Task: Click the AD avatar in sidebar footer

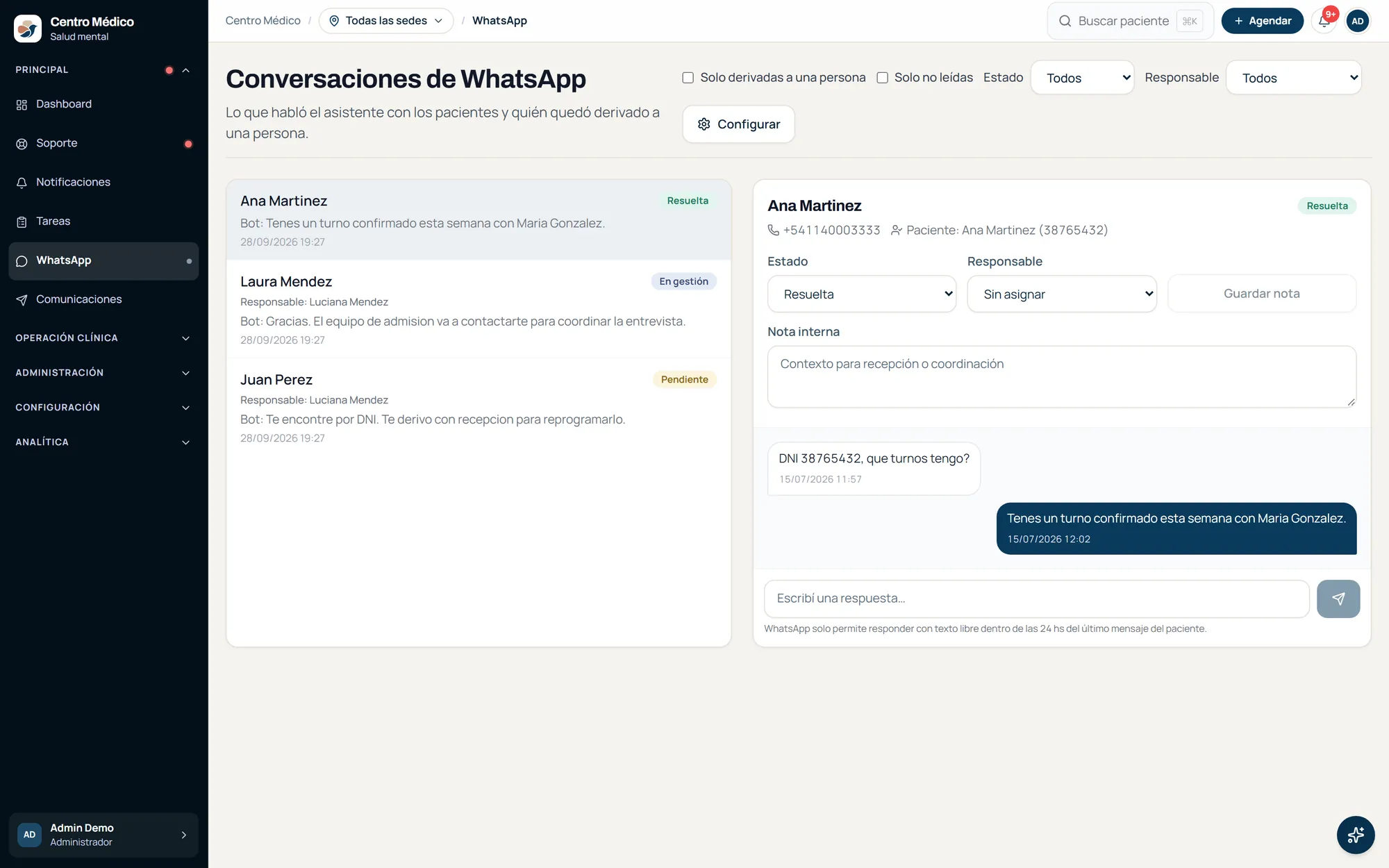Action: [29, 835]
